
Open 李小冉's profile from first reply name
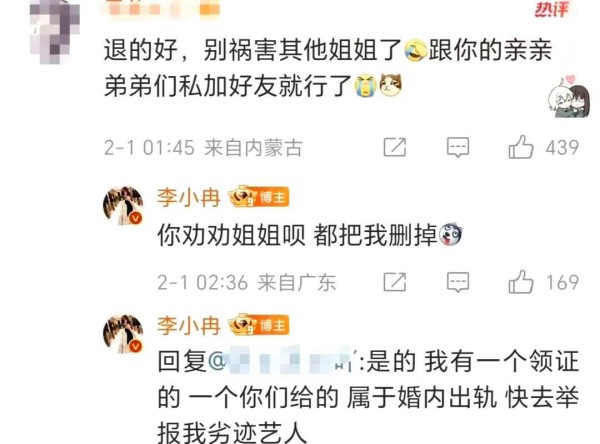click(x=188, y=198)
